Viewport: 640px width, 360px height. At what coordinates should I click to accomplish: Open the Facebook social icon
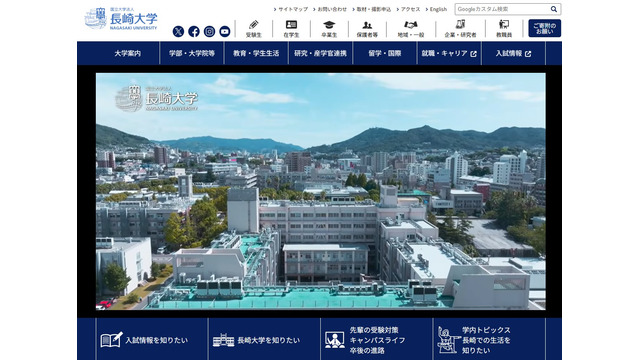pyautogui.click(x=194, y=31)
